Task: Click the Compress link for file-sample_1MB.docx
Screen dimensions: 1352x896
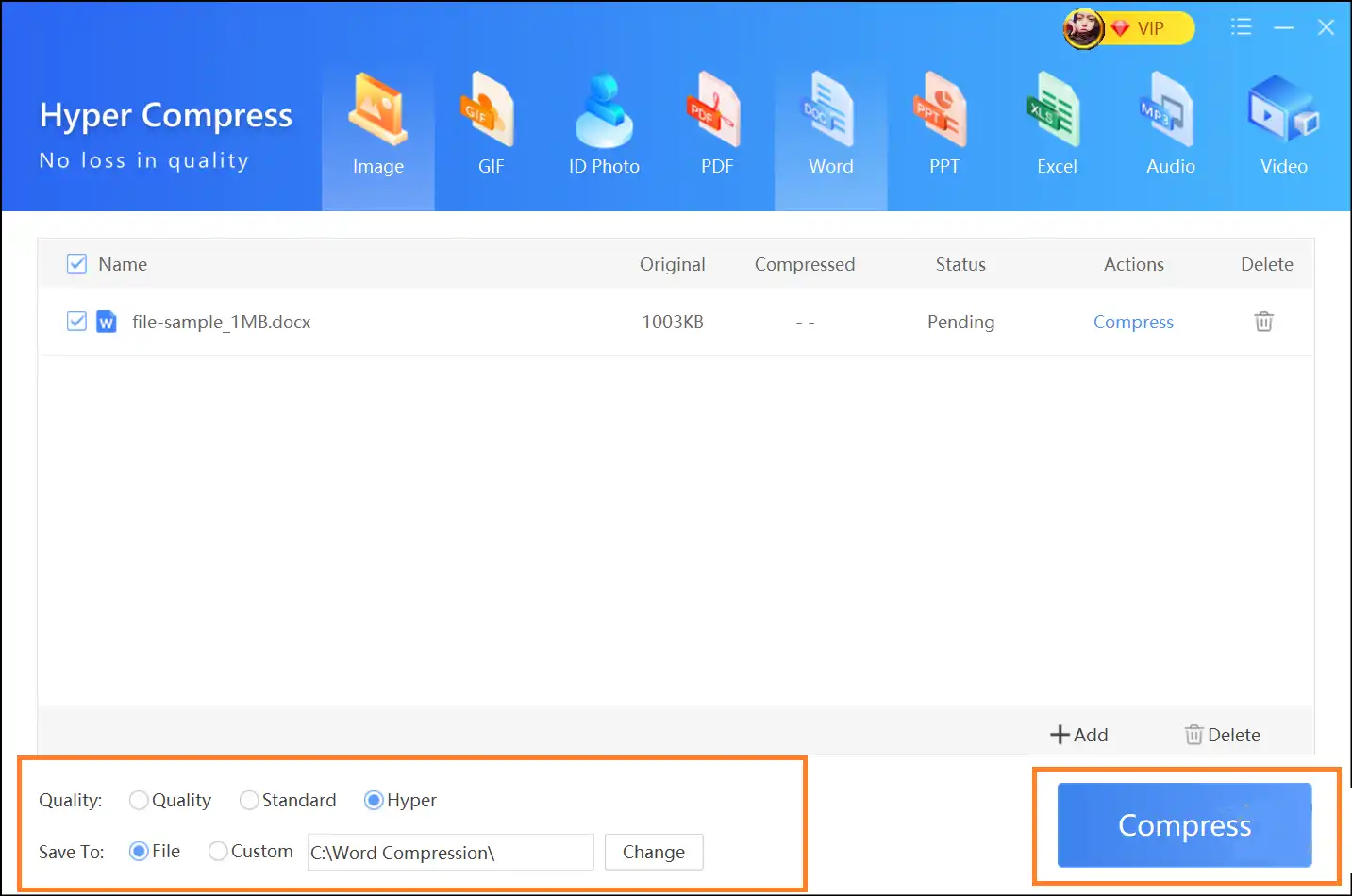Action: pos(1133,322)
